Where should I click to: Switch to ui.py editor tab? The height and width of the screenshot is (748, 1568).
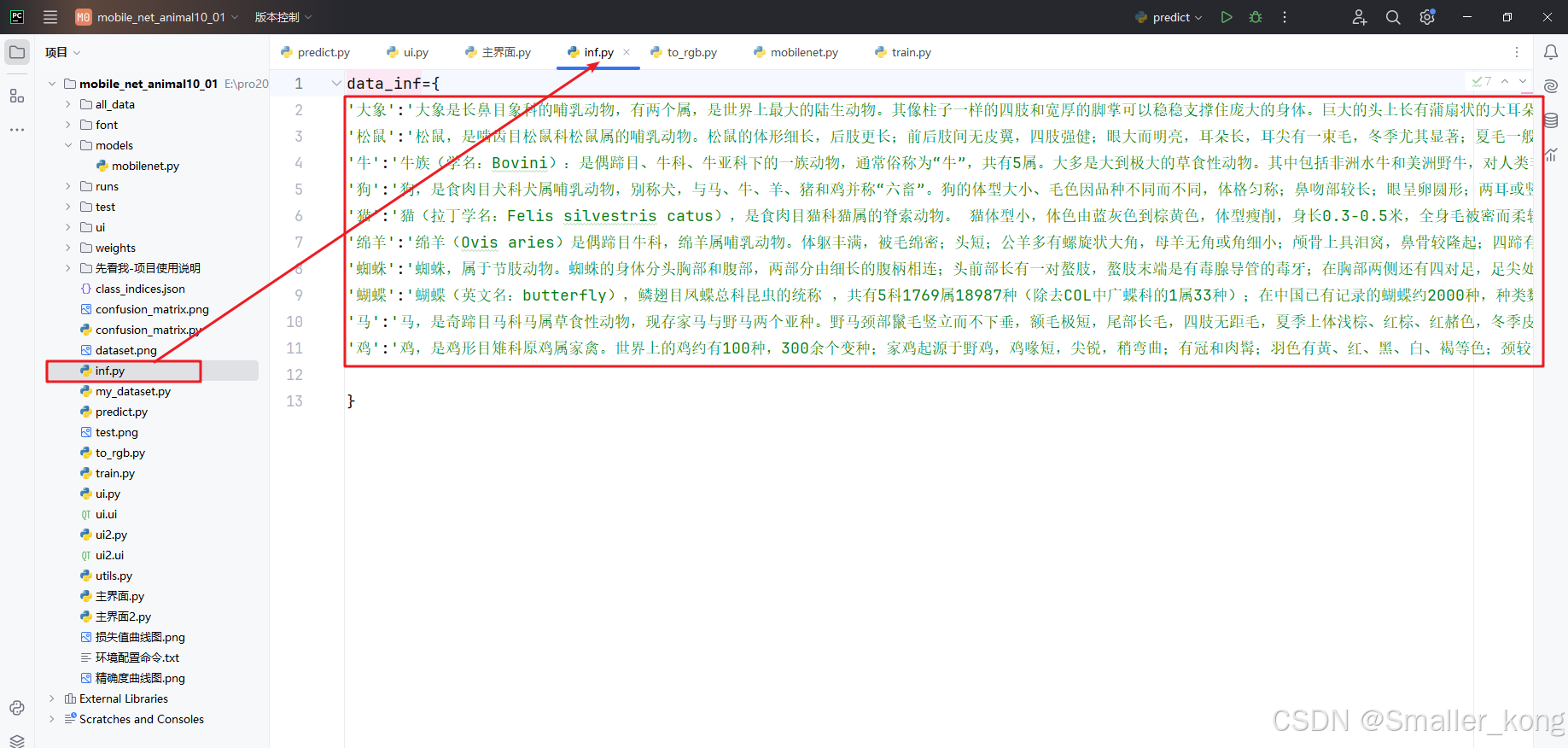pos(407,52)
